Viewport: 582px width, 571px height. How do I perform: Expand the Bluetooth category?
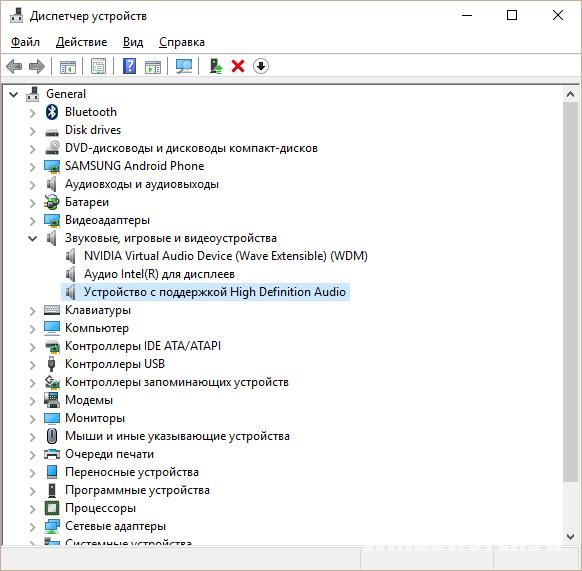[33, 112]
